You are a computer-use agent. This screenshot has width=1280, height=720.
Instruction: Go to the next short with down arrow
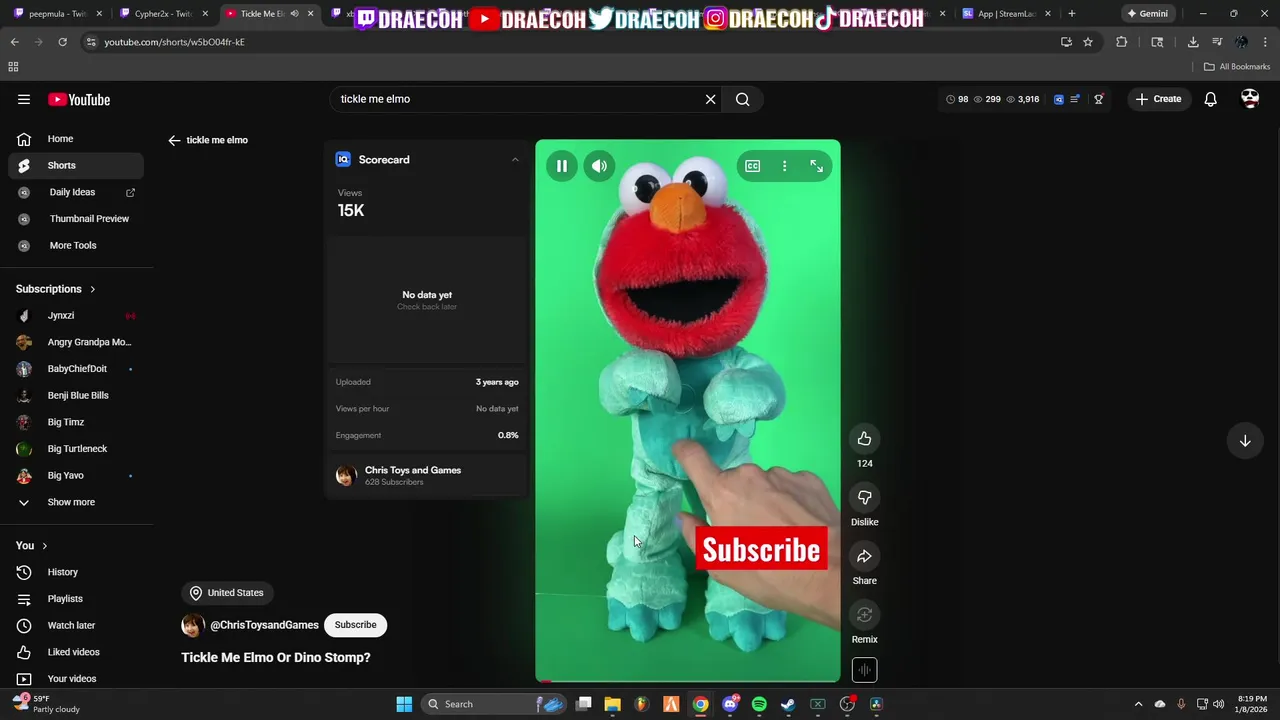[x=1245, y=441]
